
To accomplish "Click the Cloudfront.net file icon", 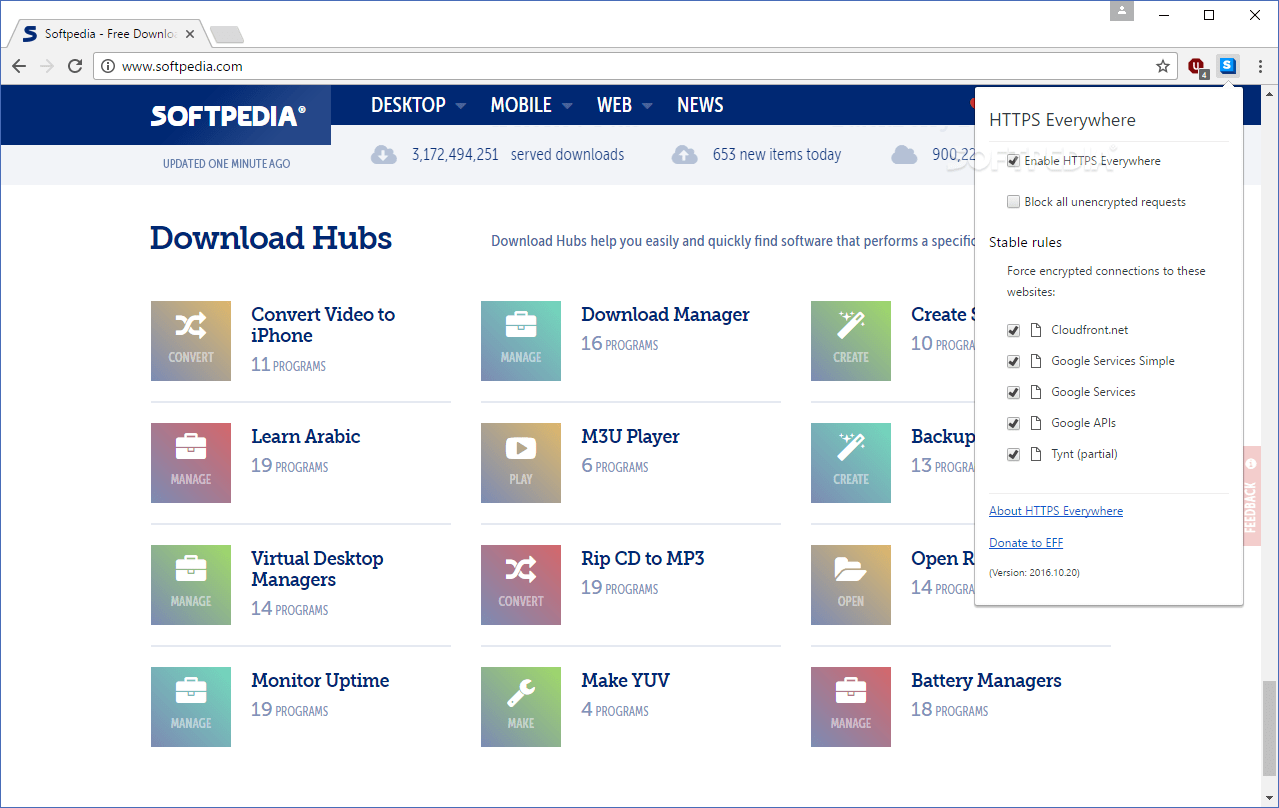I will tap(1036, 330).
